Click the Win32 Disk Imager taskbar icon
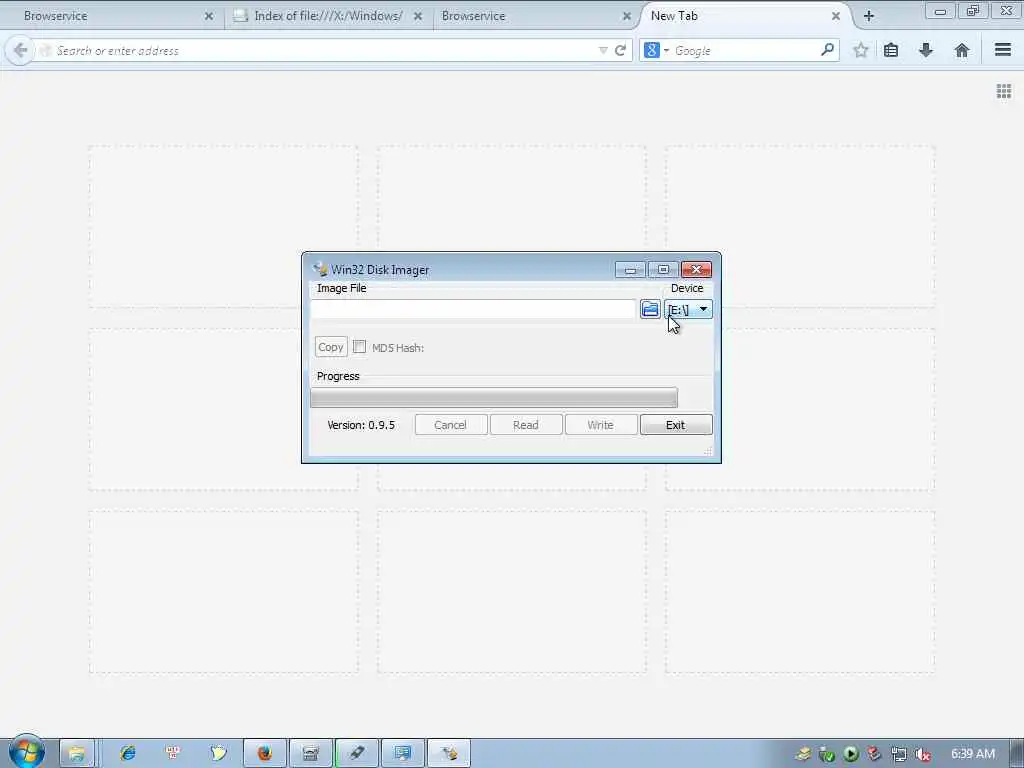The width and height of the screenshot is (1024, 768). pos(449,753)
